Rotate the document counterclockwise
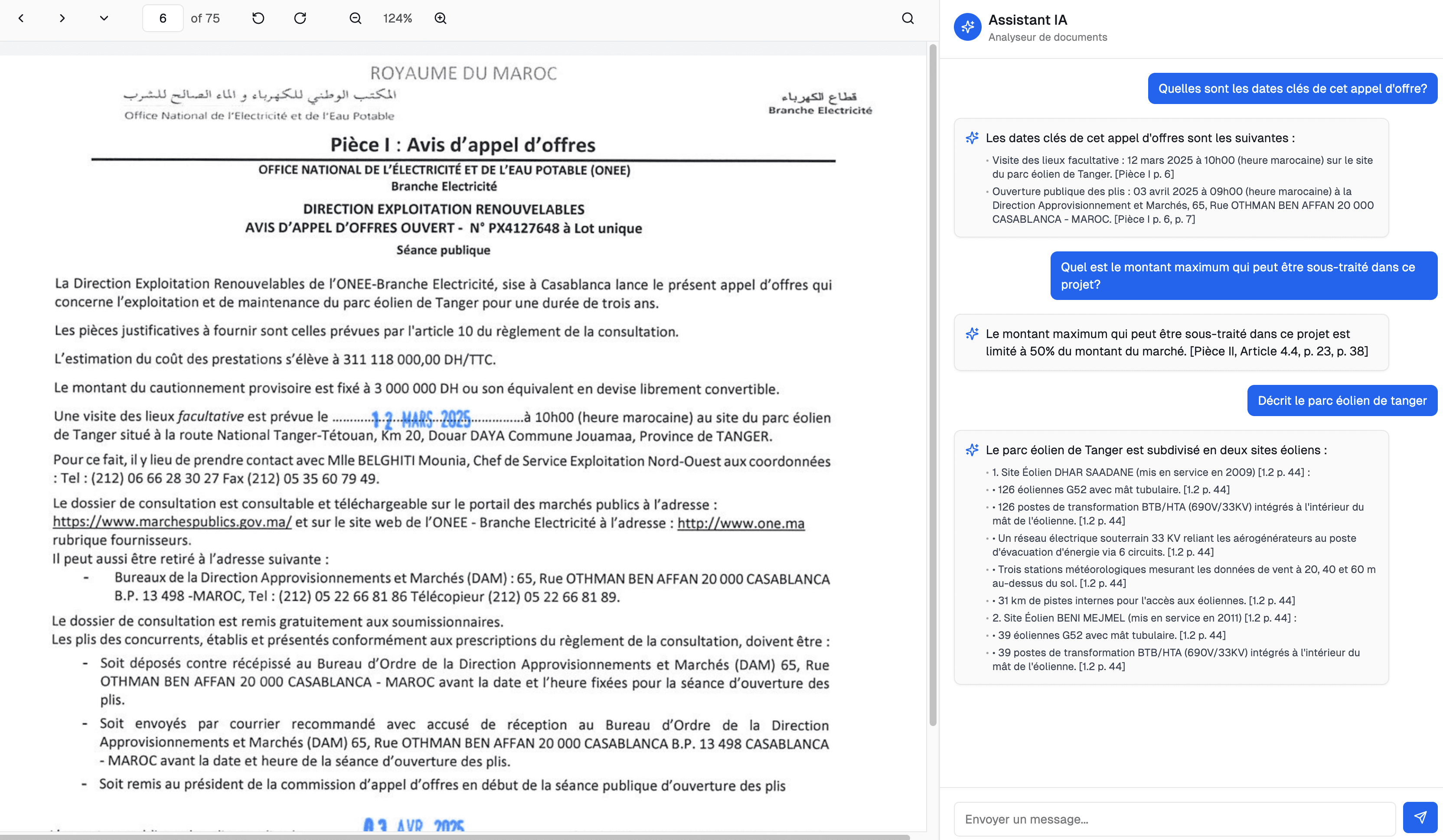 (258, 18)
